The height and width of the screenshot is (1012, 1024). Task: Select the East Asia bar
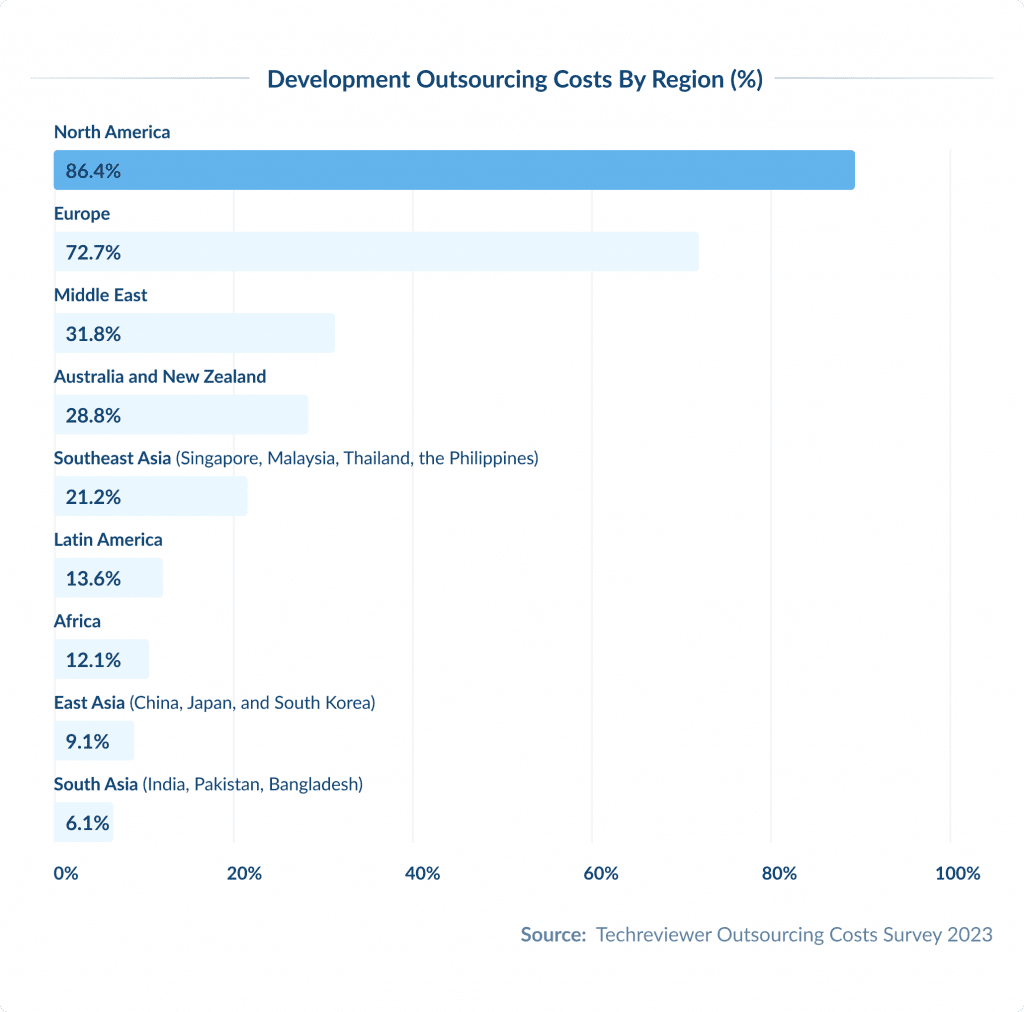pyautogui.click(x=93, y=740)
